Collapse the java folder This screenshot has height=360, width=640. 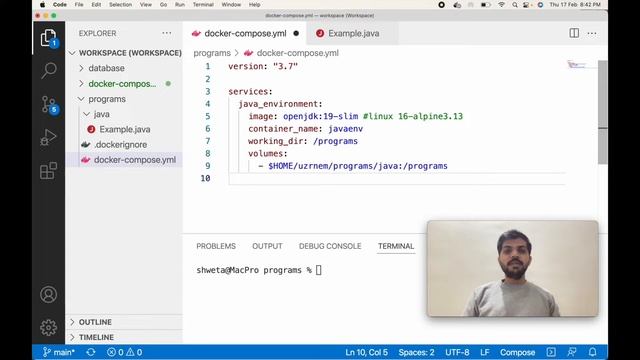(x=87, y=114)
